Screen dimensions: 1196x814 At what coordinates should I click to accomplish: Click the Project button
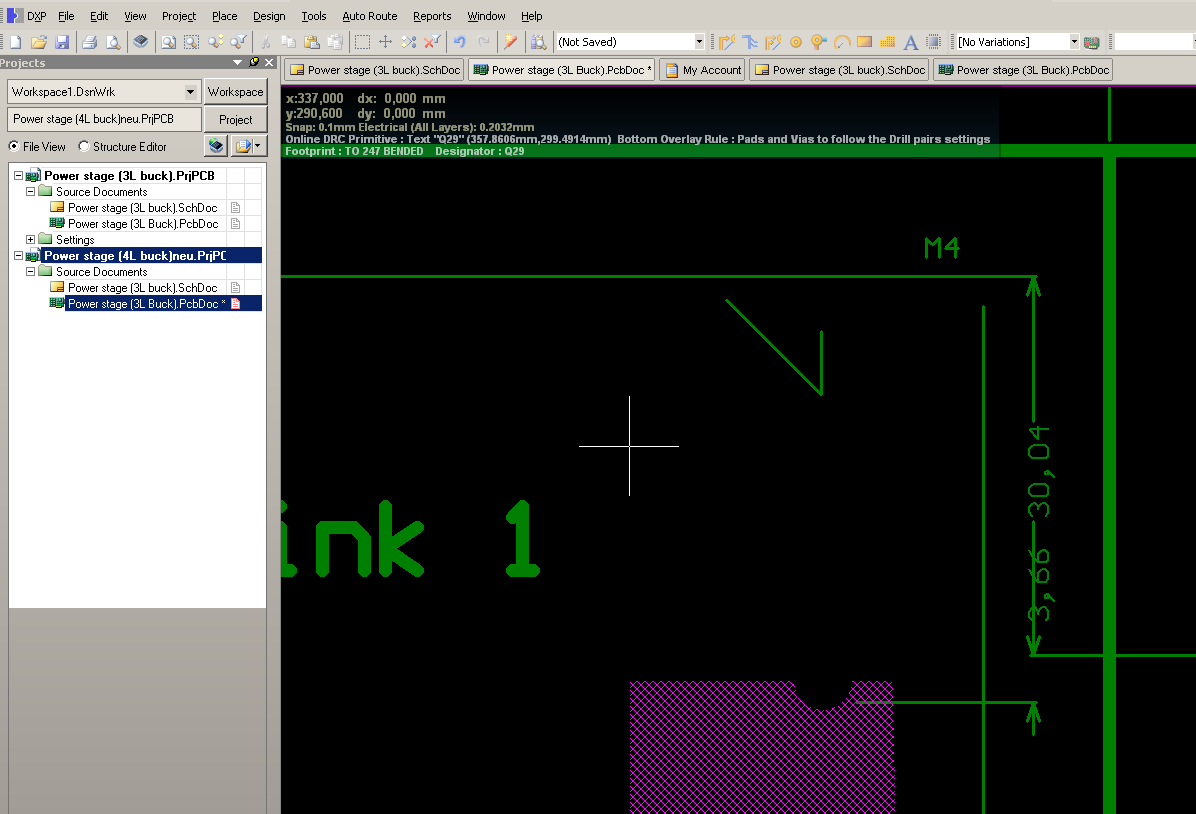coord(235,120)
